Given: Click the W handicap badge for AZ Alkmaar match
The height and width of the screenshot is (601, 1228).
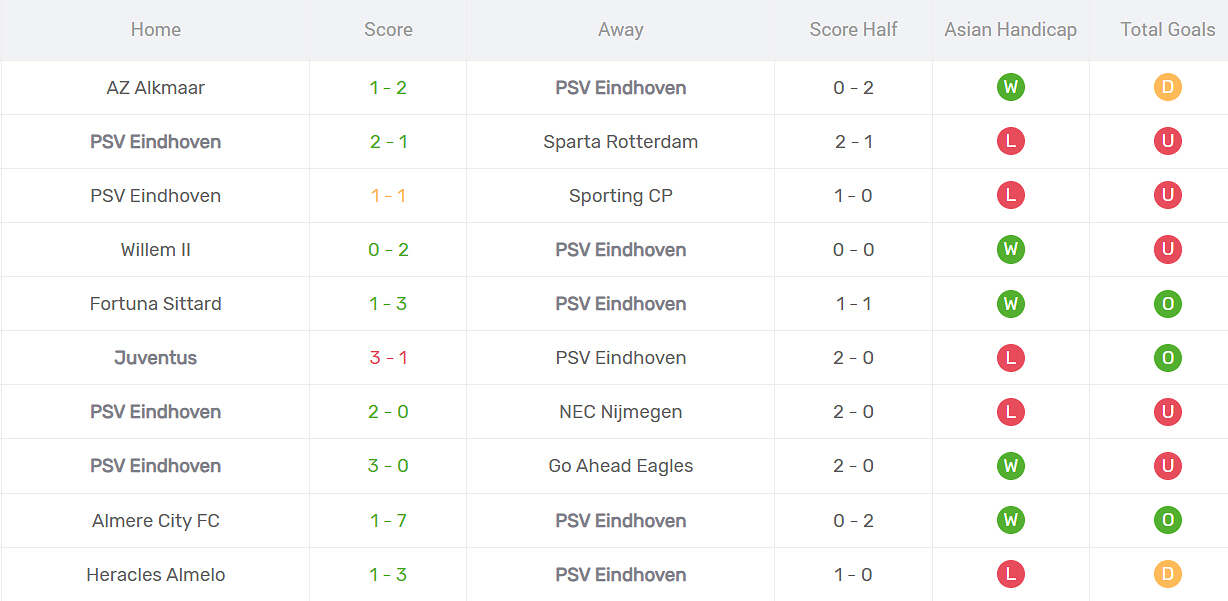Looking at the screenshot, I should click(1010, 87).
